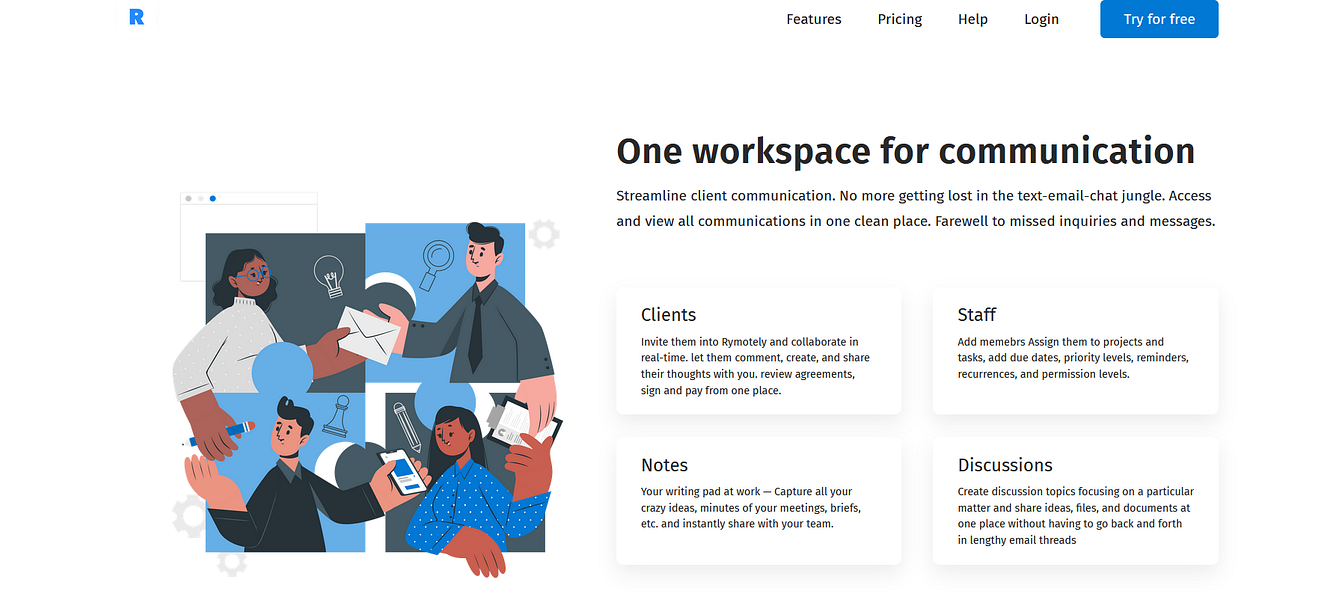Image resolution: width=1330 pixels, height=600 pixels.
Task: Select the Notes feature card heading
Action: (x=665, y=465)
